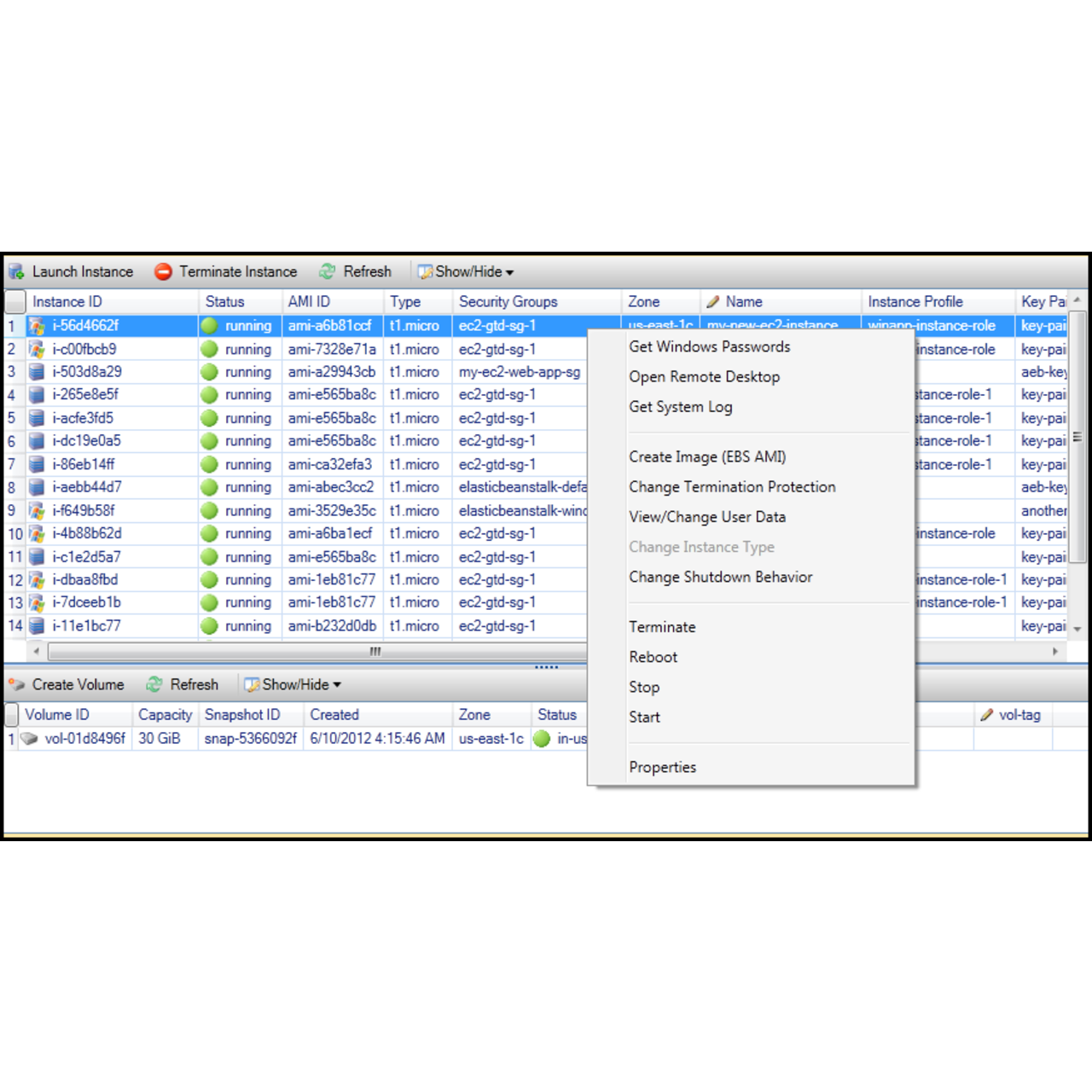Click the Windows instance icon beside i-c00fbcb9
The image size is (1092, 1092).
pyautogui.click(x=37, y=349)
